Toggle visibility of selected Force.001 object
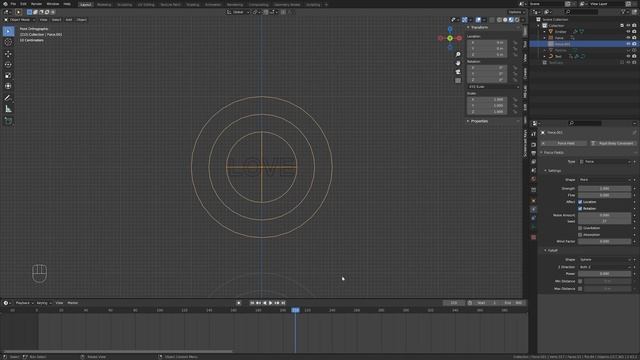The width and height of the screenshot is (640, 360). coord(628,44)
